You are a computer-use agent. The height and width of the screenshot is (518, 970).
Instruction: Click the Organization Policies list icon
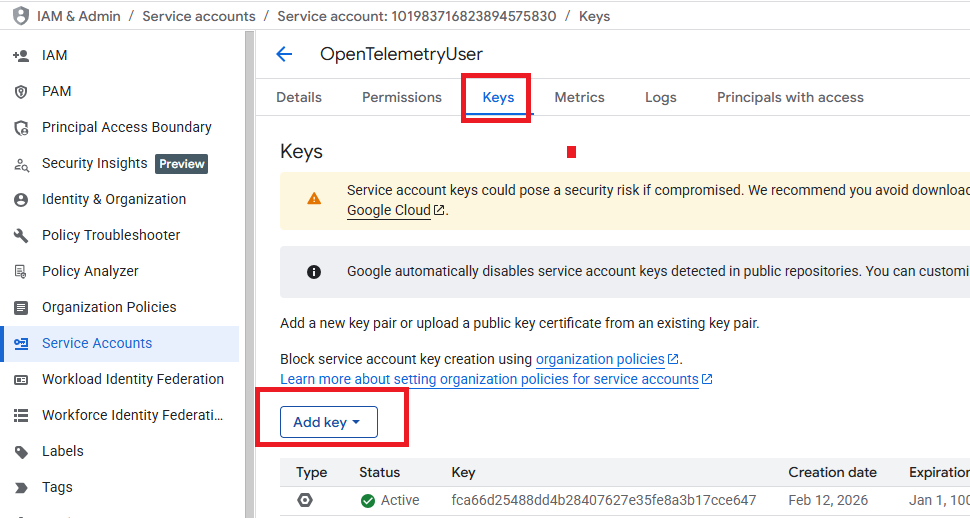tap(21, 308)
